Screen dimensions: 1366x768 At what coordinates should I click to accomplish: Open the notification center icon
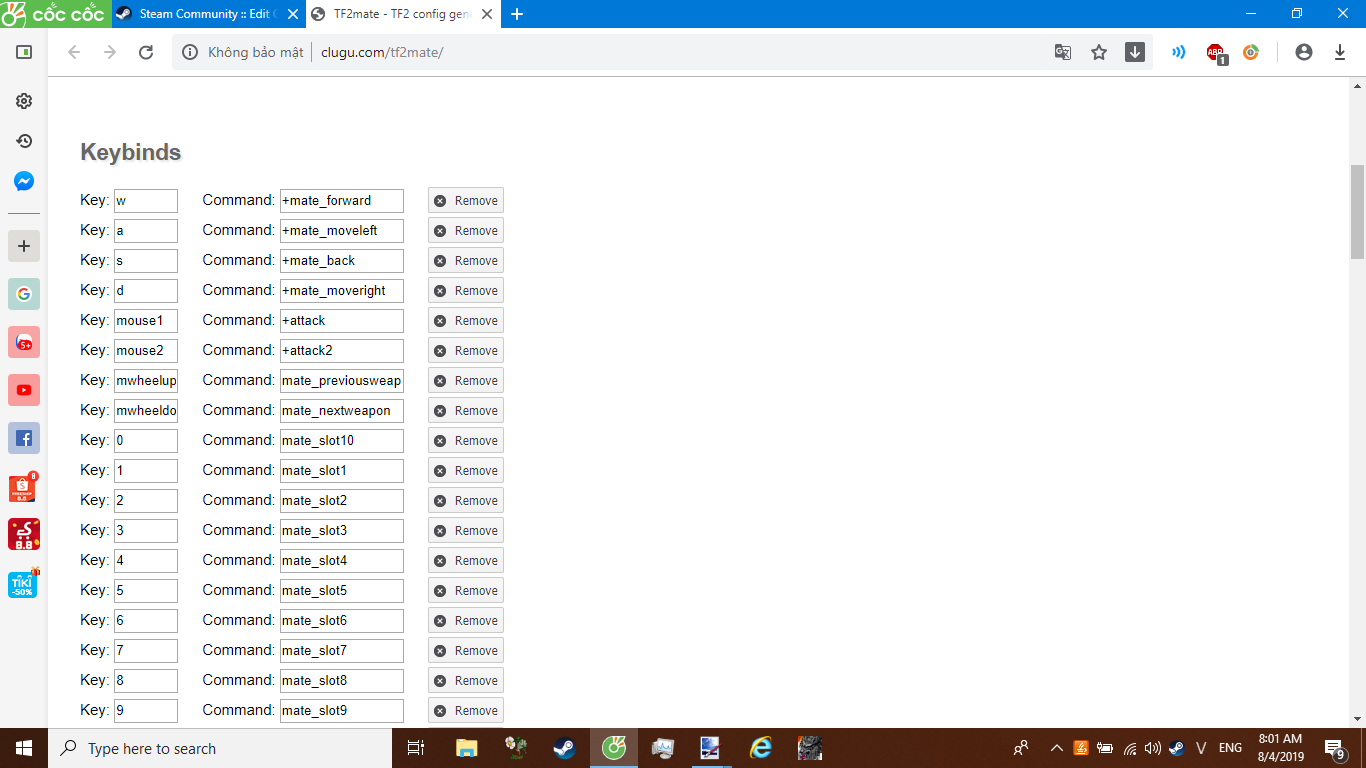1334,748
